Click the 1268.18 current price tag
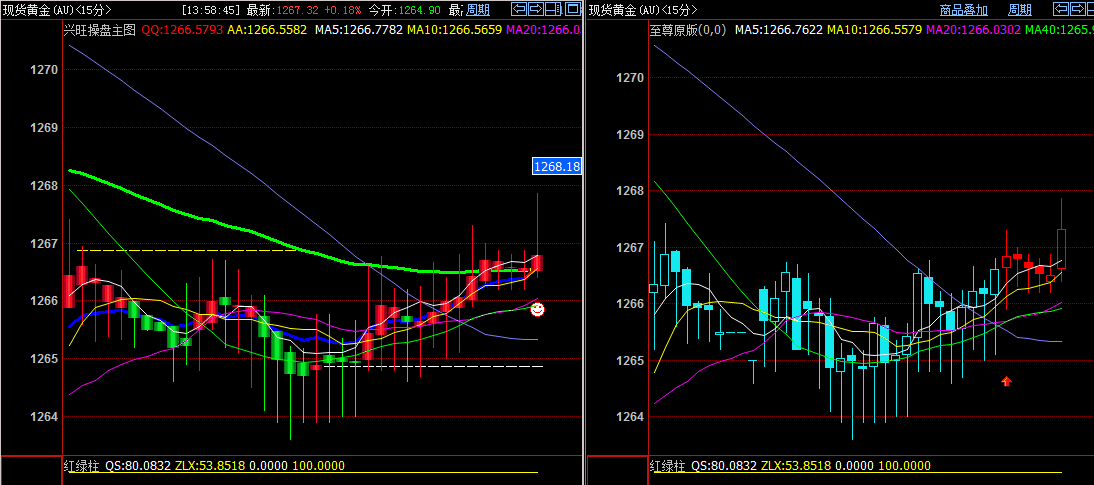The height and width of the screenshot is (485, 1094). tap(556, 166)
